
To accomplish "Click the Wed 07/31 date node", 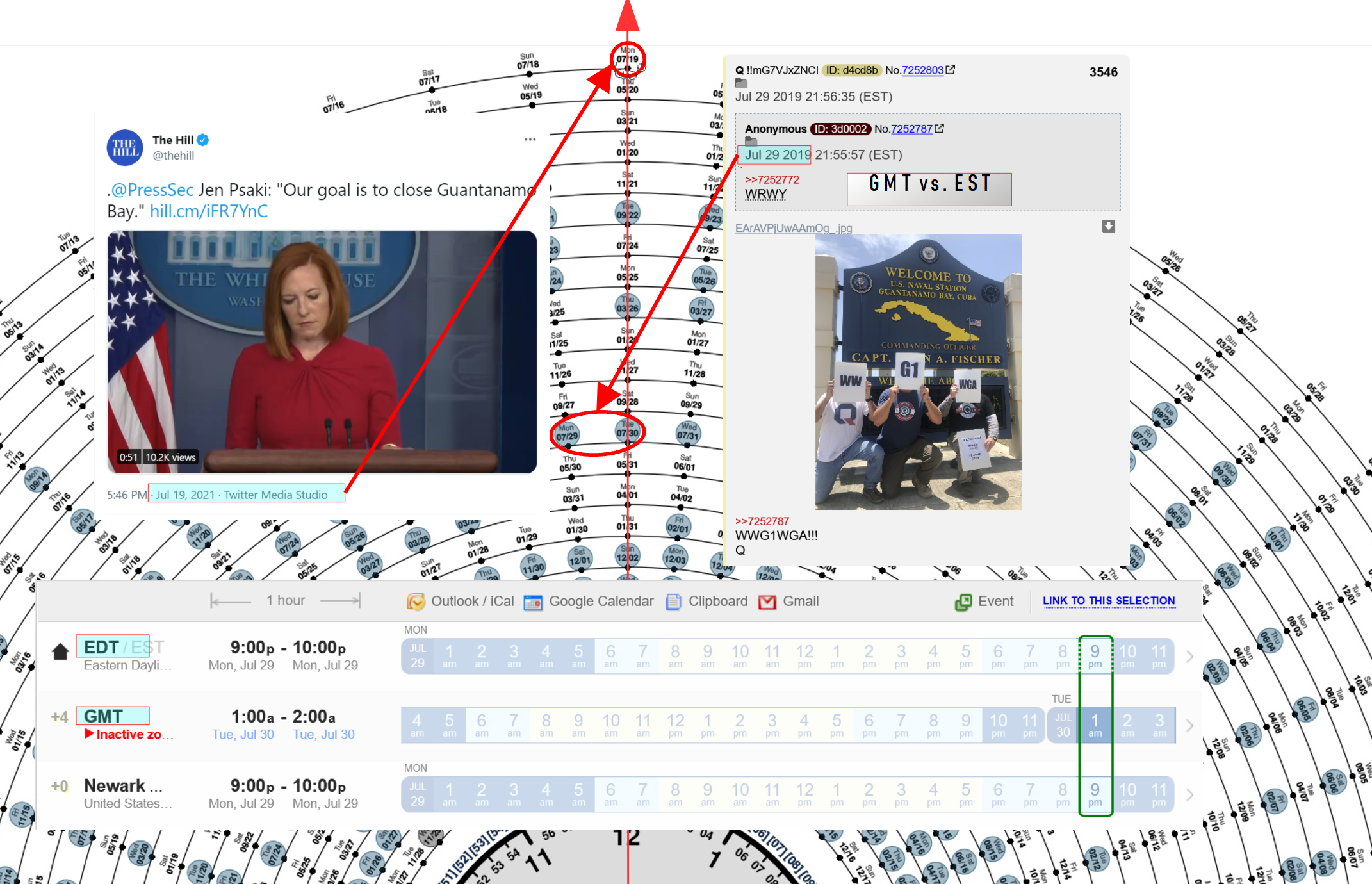I will [x=689, y=432].
